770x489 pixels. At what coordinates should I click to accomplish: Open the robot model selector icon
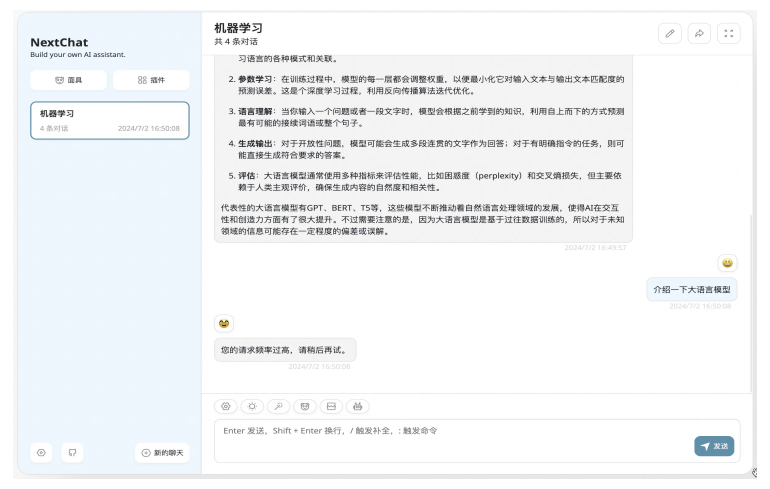point(358,406)
